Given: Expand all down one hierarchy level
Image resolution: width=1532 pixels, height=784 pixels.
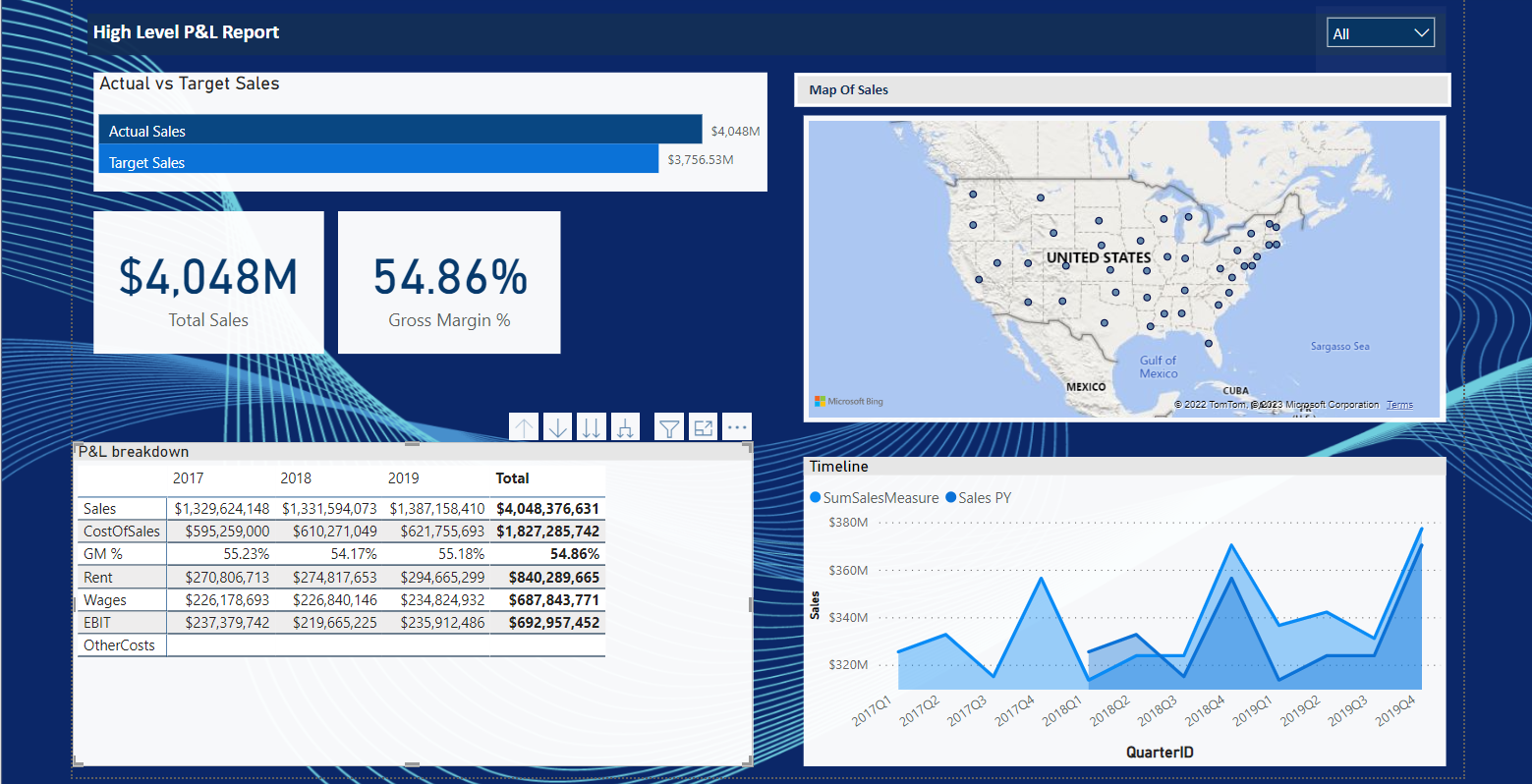Looking at the screenshot, I should (624, 427).
